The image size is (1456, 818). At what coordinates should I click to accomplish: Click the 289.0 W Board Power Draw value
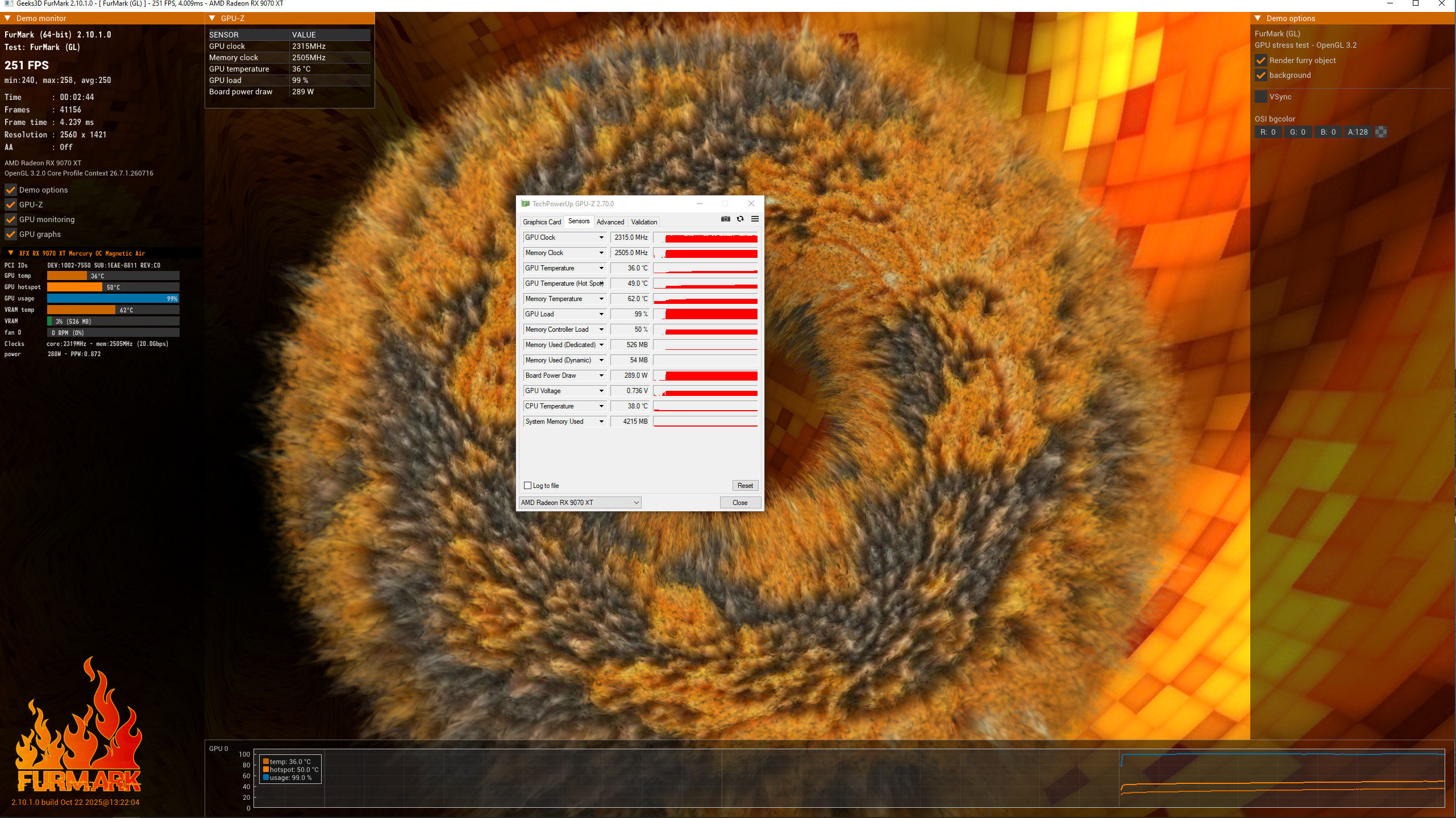tap(630, 375)
